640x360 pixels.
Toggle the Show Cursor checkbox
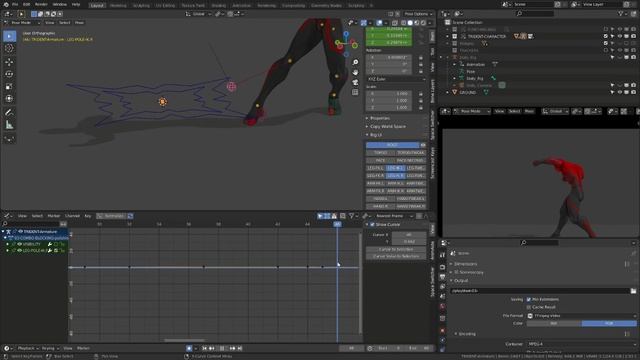pyautogui.click(x=372, y=224)
